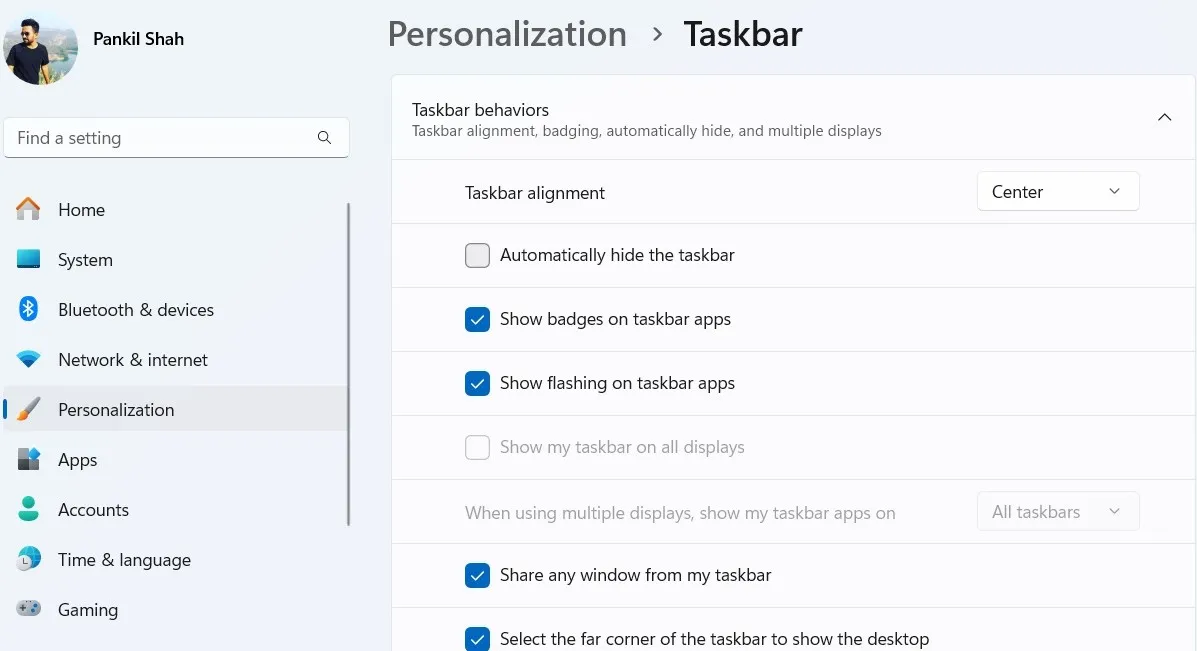This screenshot has width=1197, height=651.
Task: Click the search magnifier button
Action: point(324,137)
